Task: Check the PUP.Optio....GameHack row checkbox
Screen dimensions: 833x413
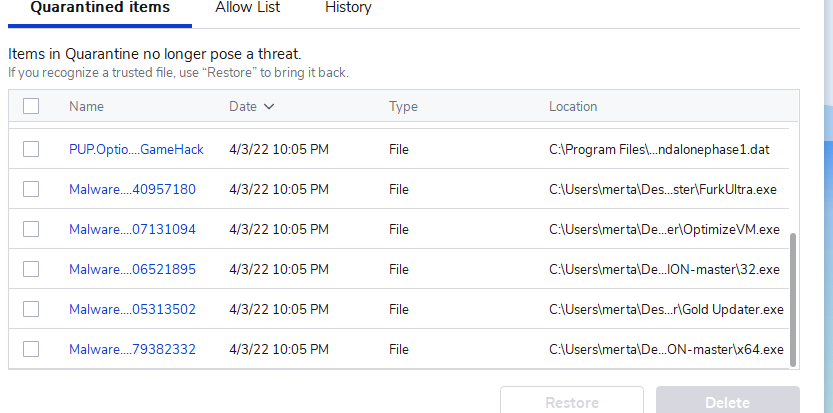Action: click(31, 149)
